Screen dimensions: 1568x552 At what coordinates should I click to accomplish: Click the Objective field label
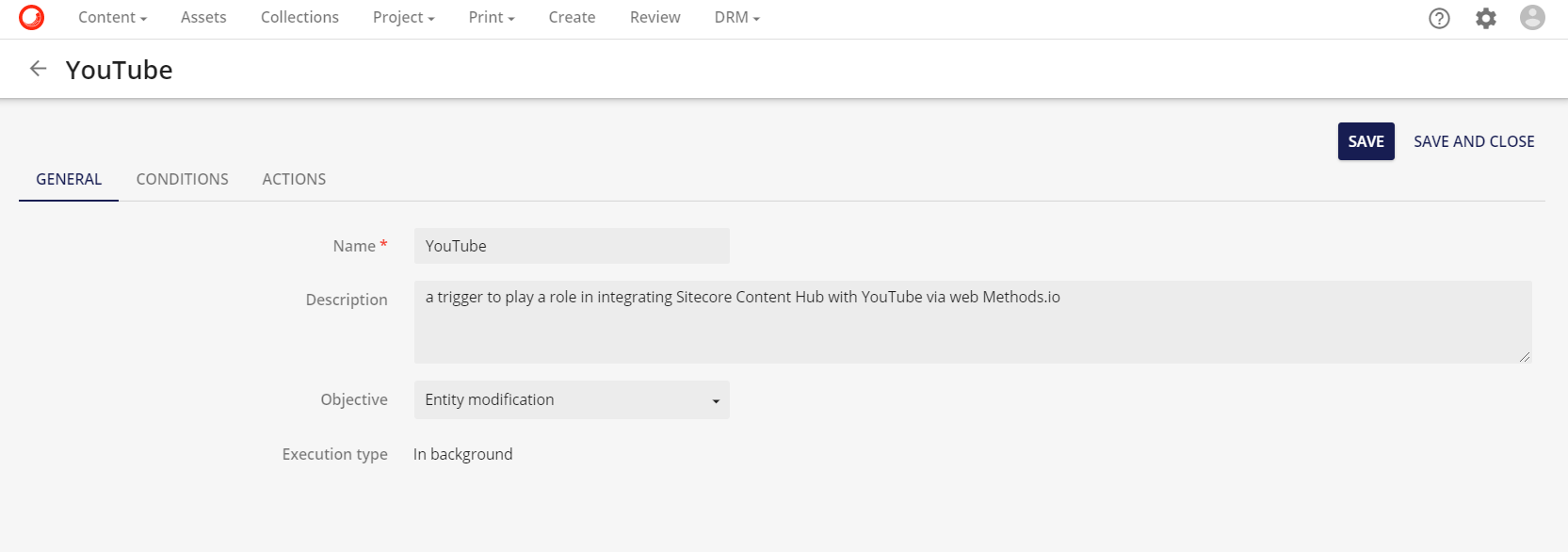[x=354, y=399]
